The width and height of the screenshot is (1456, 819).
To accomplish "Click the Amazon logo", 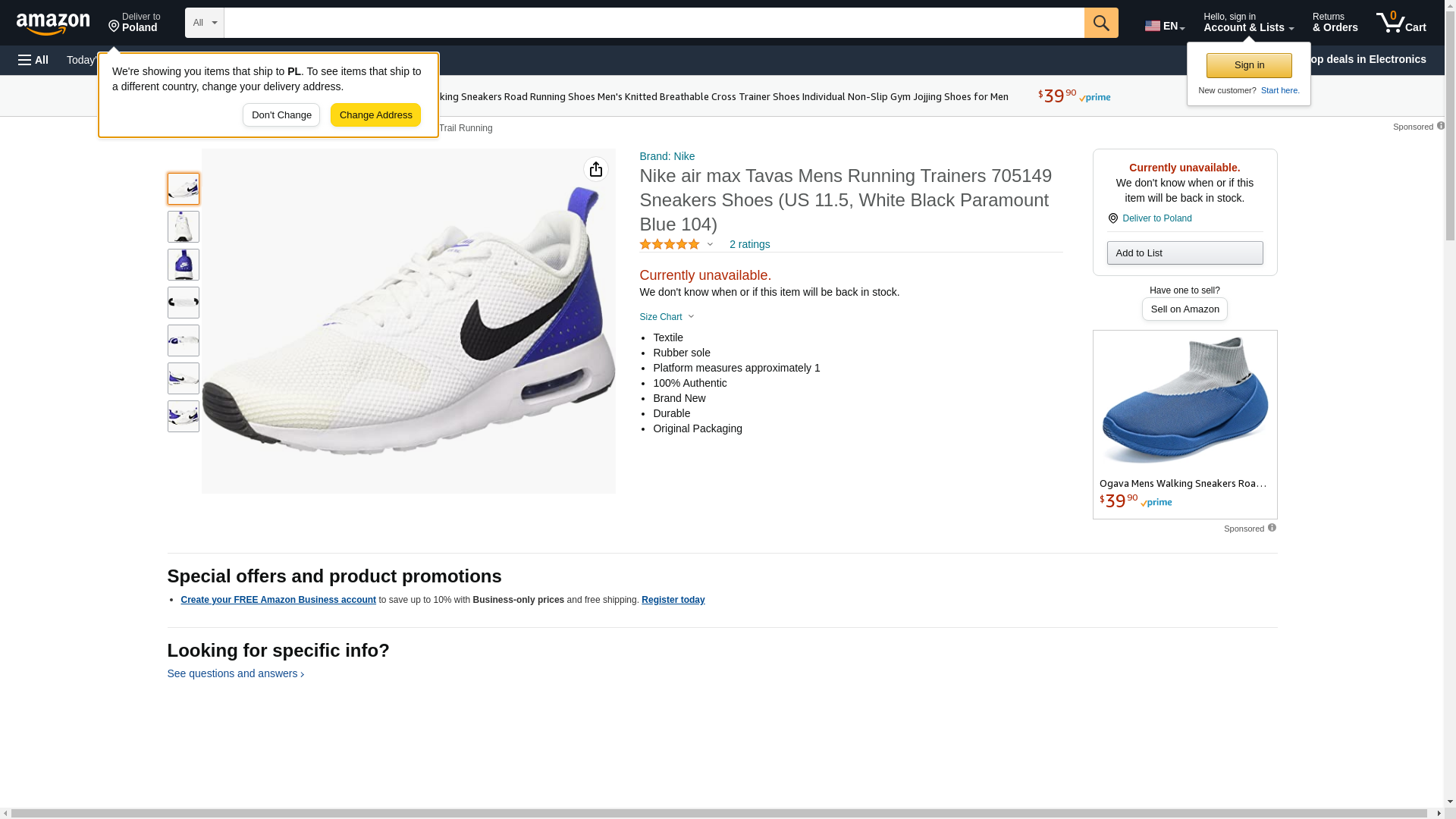I will coord(53,24).
